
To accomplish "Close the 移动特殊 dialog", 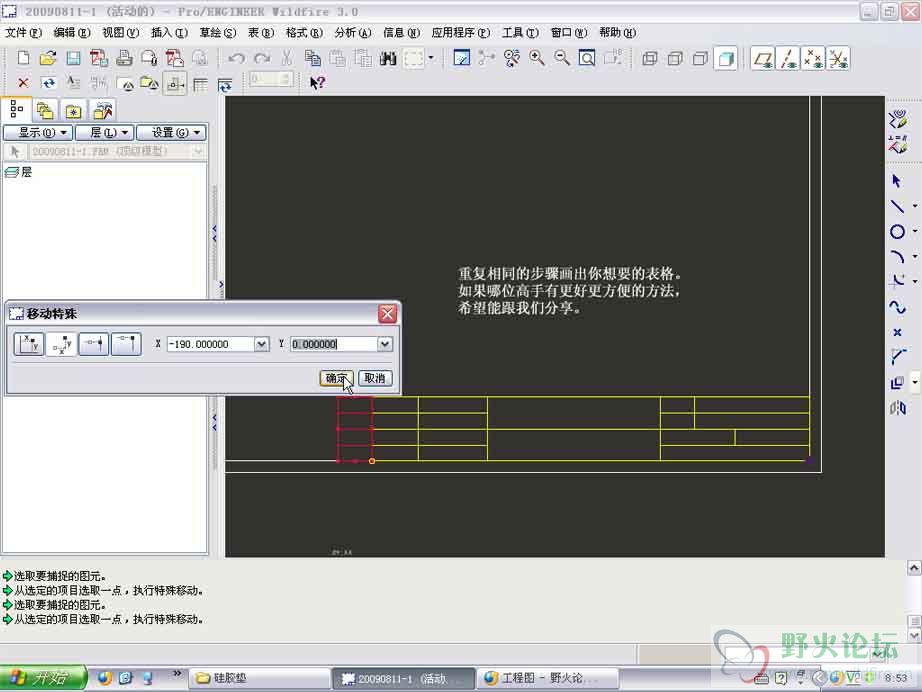I will pos(387,313).
